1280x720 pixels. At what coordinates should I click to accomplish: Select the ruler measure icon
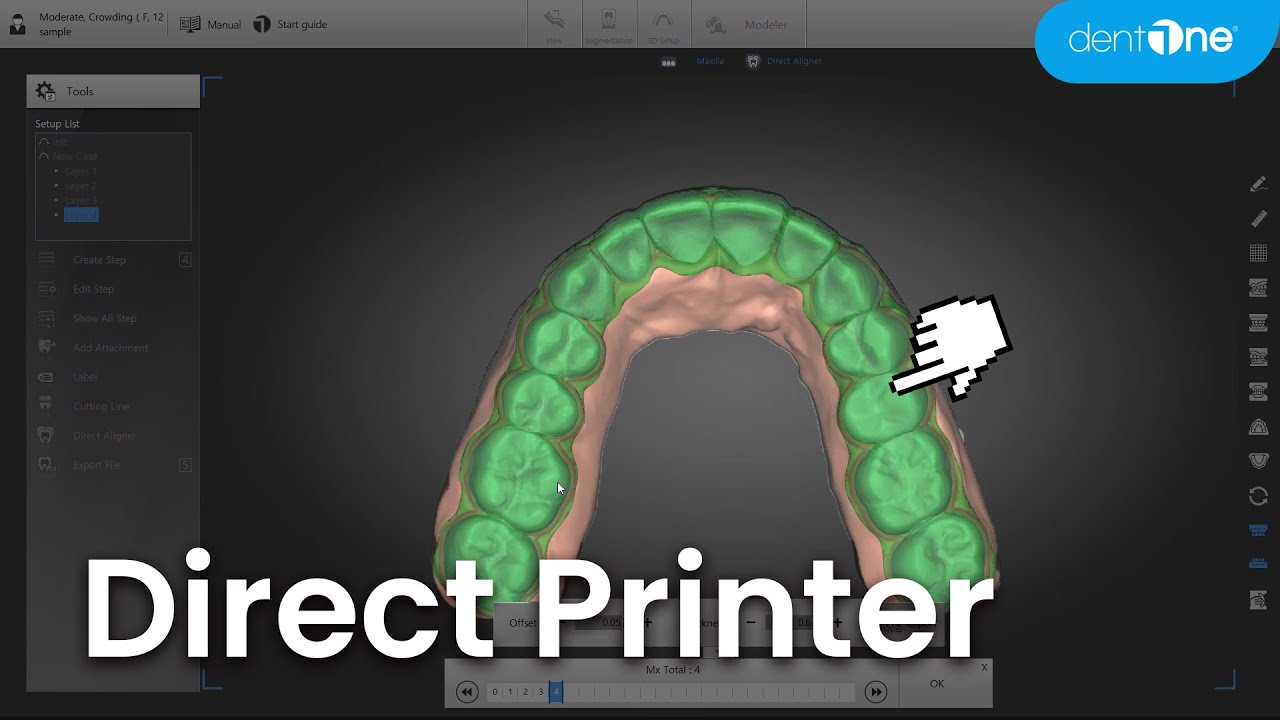click(x=1259, y=218)
